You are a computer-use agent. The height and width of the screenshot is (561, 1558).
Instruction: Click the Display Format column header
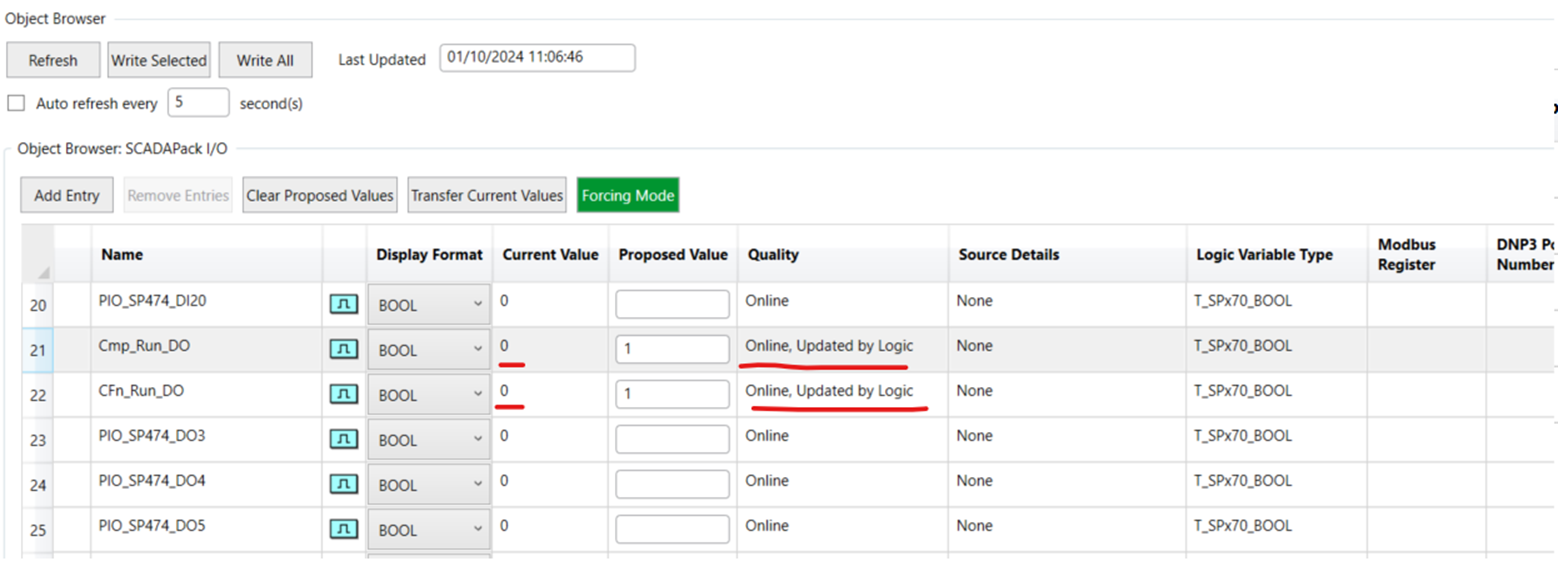click(429, 254)
